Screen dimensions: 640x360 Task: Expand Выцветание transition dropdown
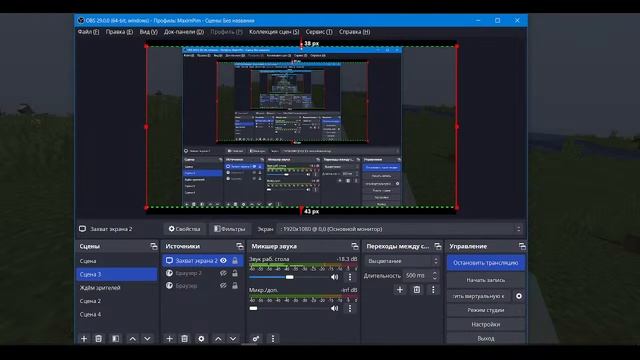pos(403,261)
